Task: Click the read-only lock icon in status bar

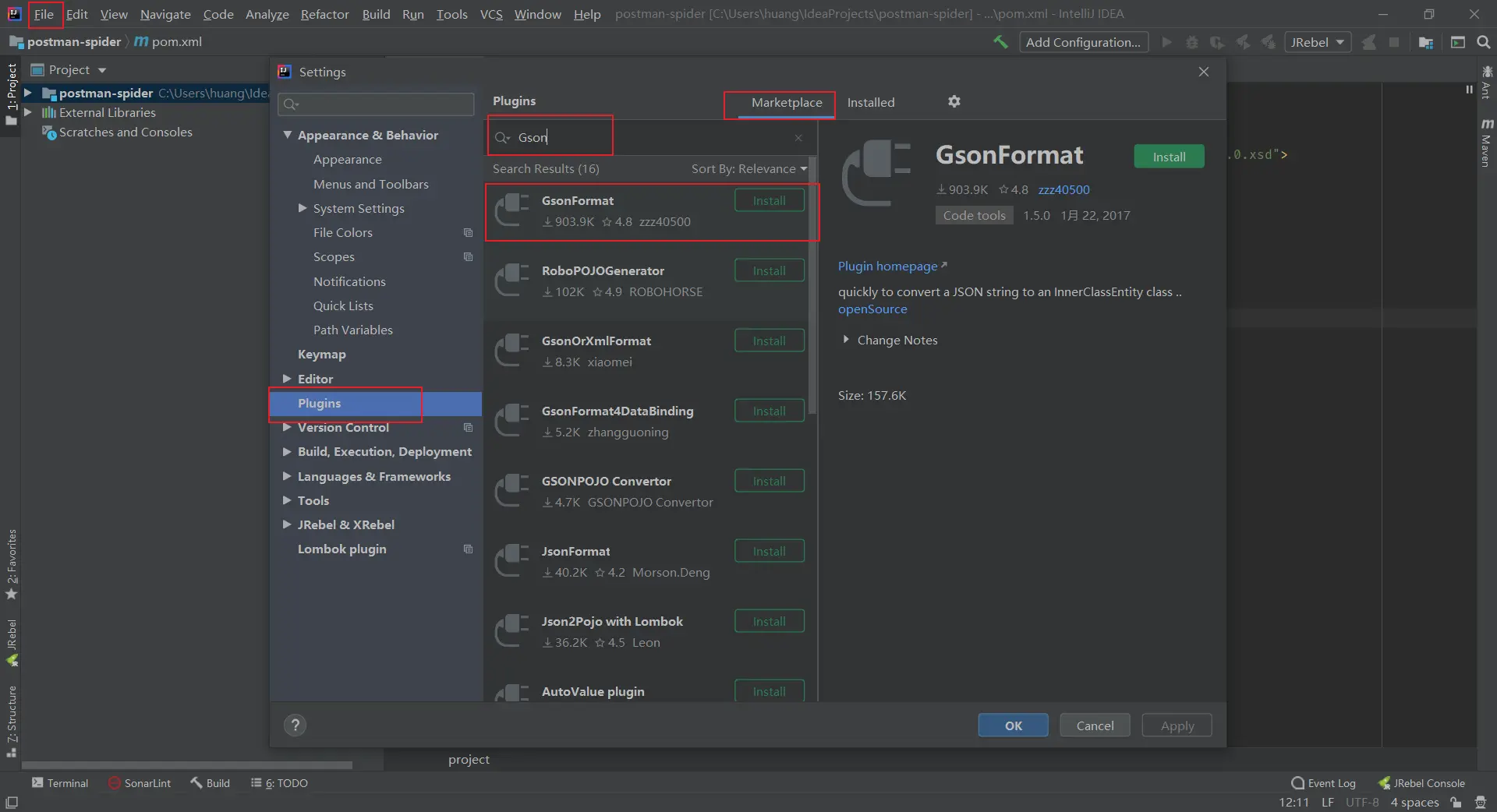Action: 1456,803
